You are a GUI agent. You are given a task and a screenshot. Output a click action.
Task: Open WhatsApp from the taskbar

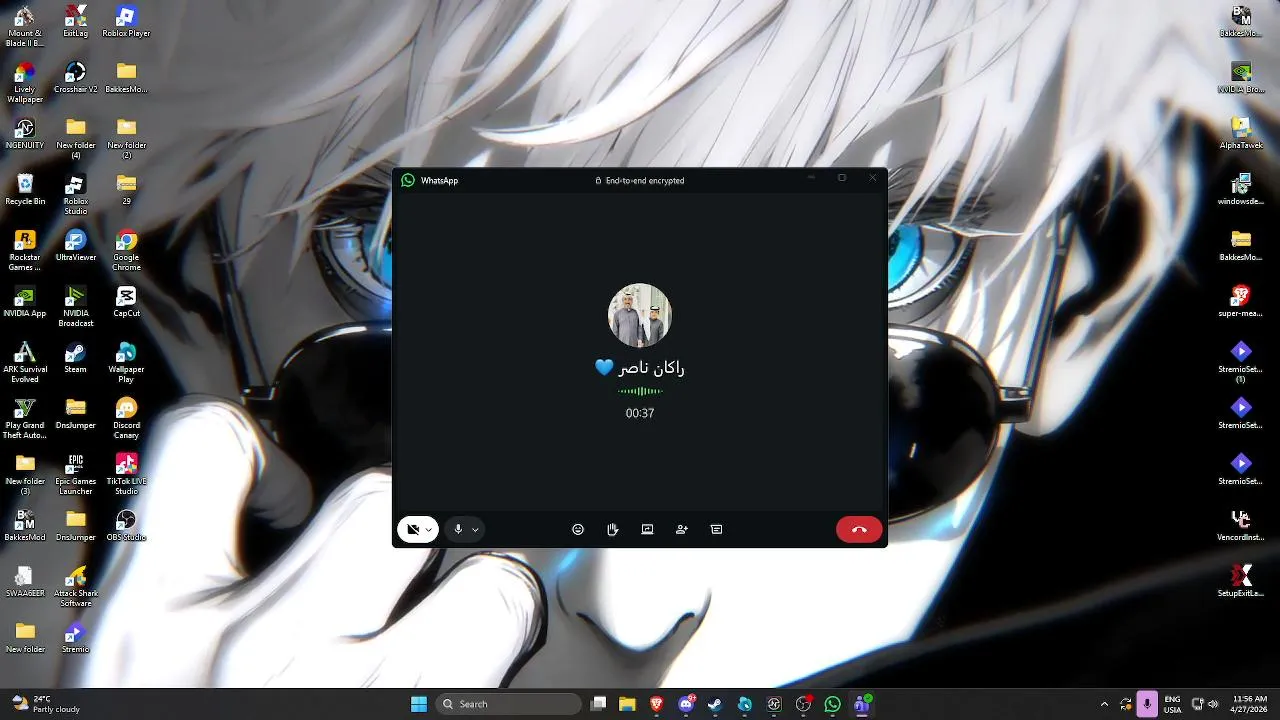coord(832,704)
